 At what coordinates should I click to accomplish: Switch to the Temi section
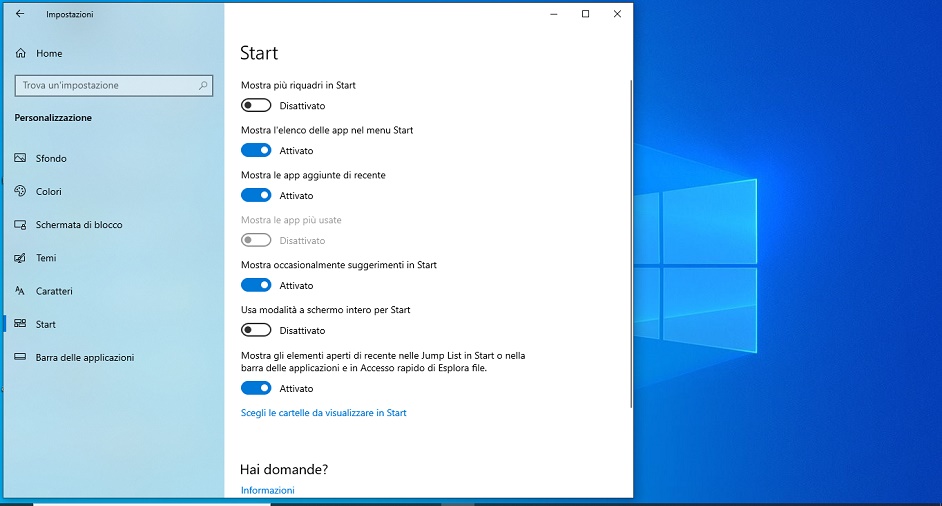[x=46, y=258]
